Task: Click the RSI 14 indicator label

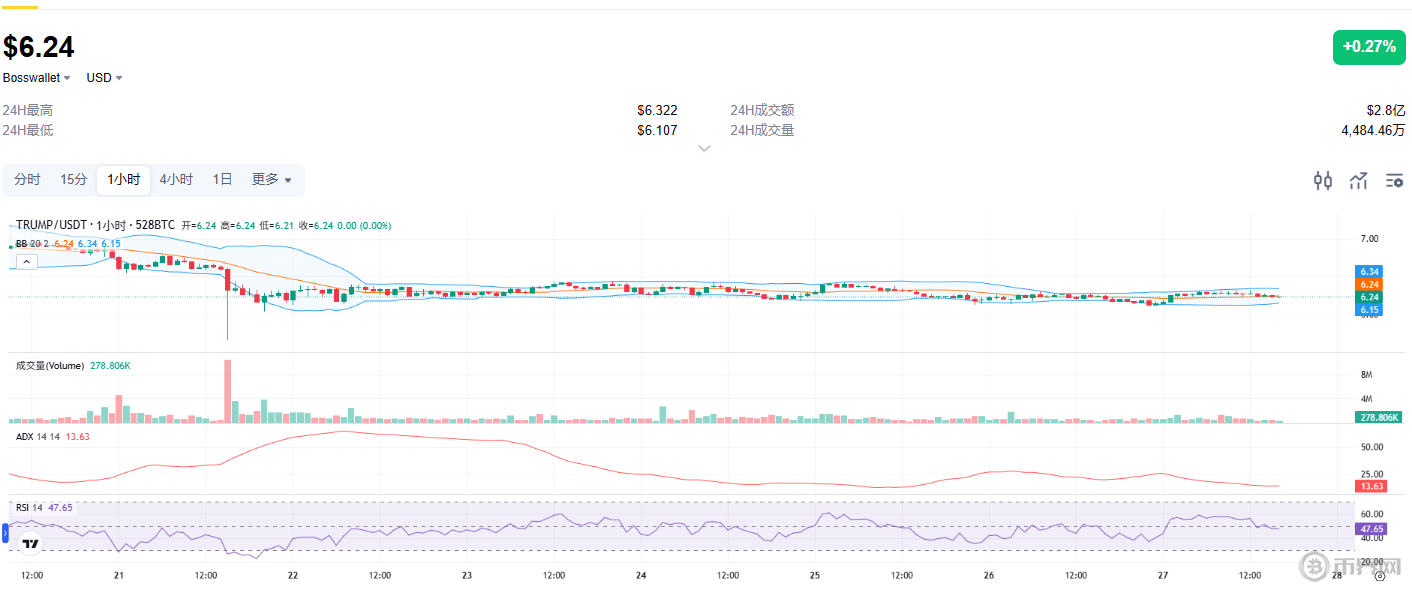Action: click(29, 508)
